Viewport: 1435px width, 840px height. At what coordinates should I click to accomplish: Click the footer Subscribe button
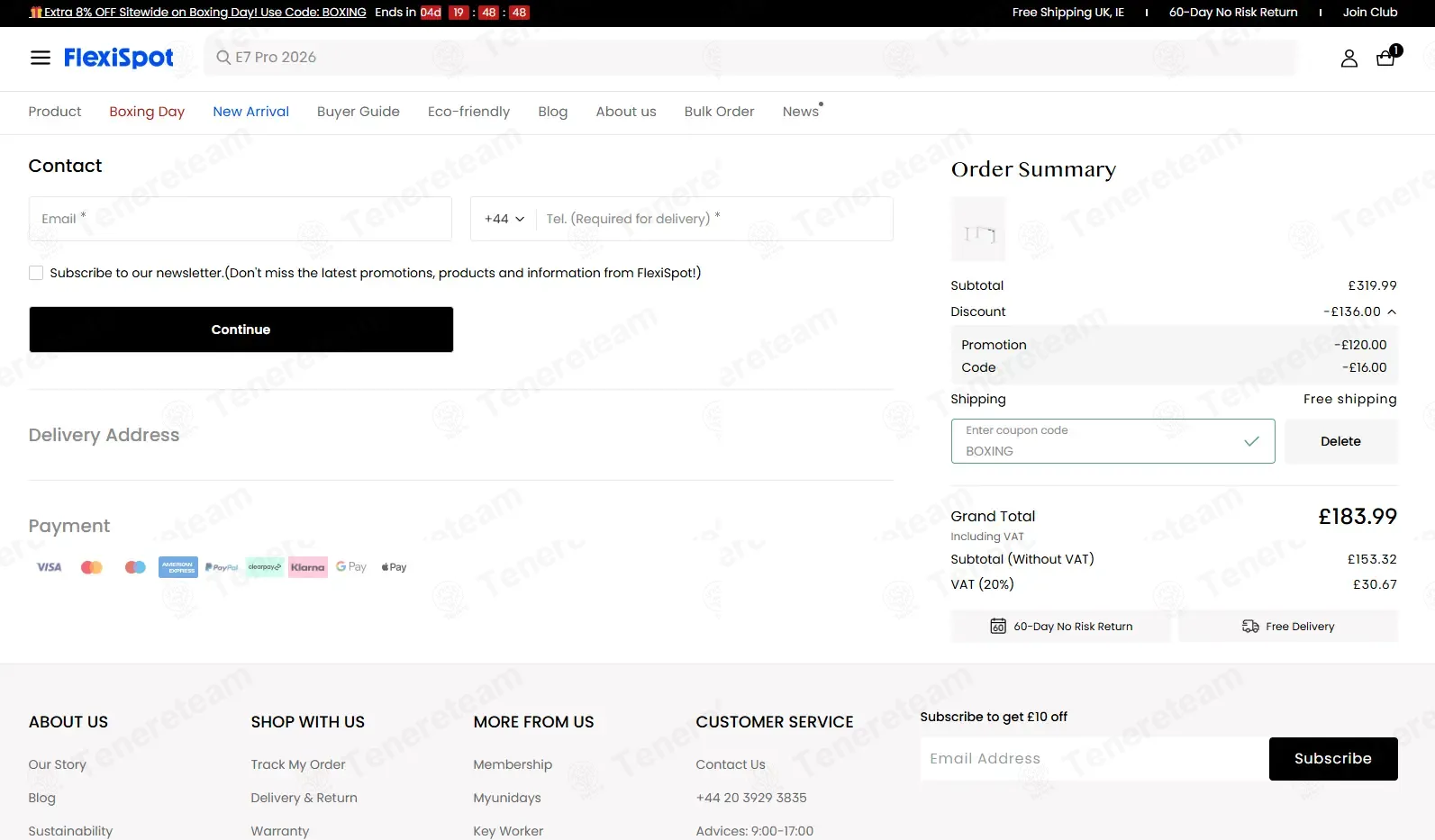(x=1333, y=759)
